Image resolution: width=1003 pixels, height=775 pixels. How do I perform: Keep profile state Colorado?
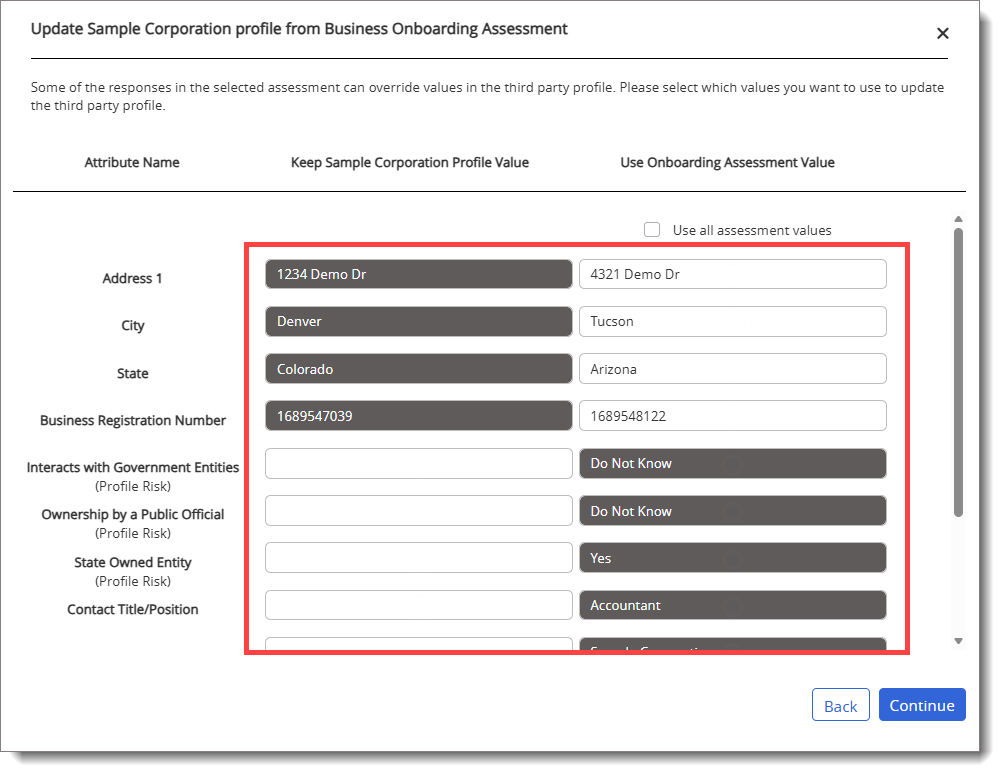point(418,369)
